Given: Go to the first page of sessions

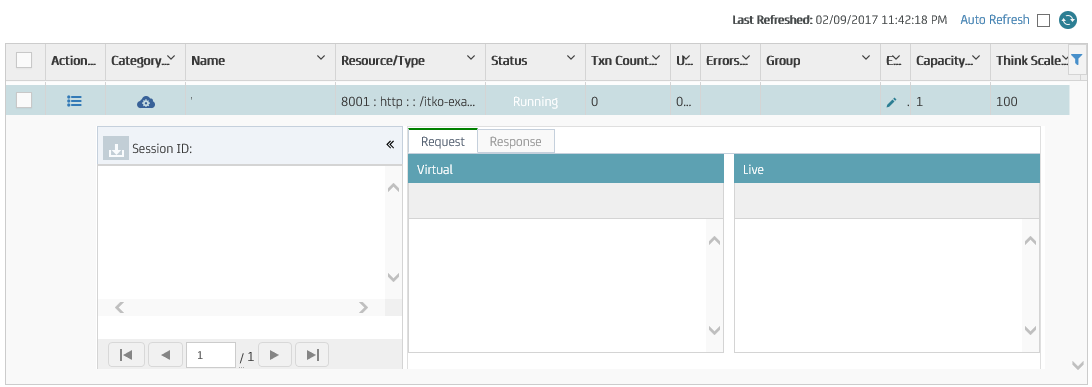Looking at the screenshot, I should tap(126, 355).
